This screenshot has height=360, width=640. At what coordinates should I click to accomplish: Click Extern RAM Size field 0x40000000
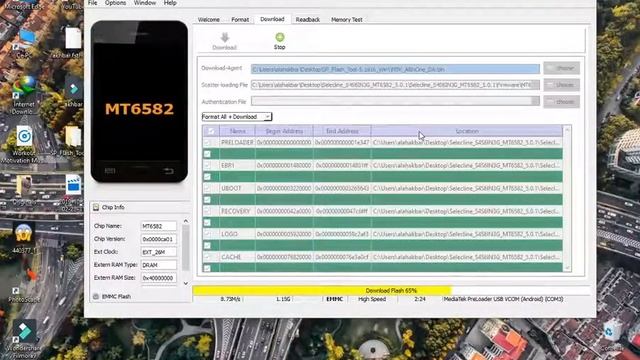159,278
